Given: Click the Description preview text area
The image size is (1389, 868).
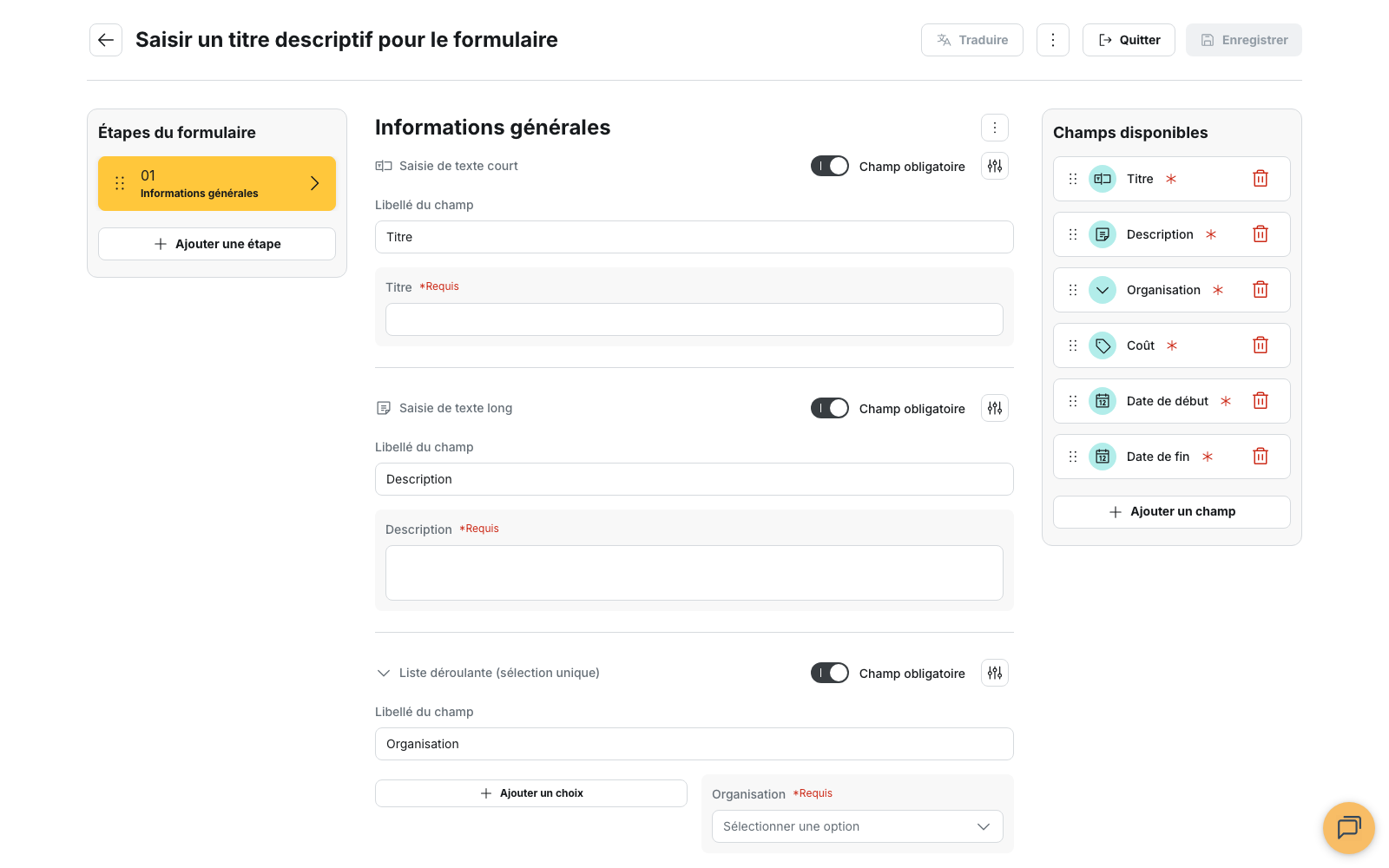Looking at the screenshot, I should coord(694,573).
